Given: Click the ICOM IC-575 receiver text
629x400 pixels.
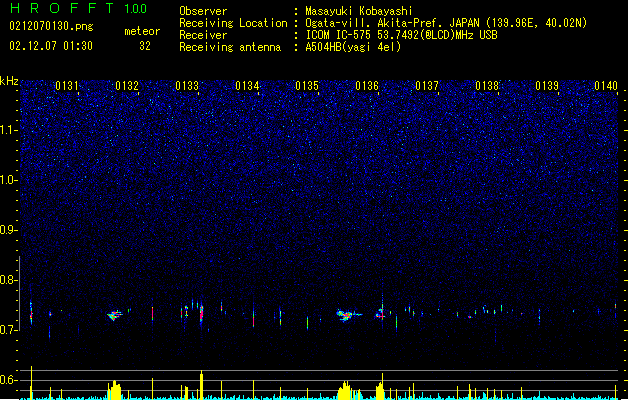Looking at the screenshot, I should pyautogui.click(x=401, y=35).
